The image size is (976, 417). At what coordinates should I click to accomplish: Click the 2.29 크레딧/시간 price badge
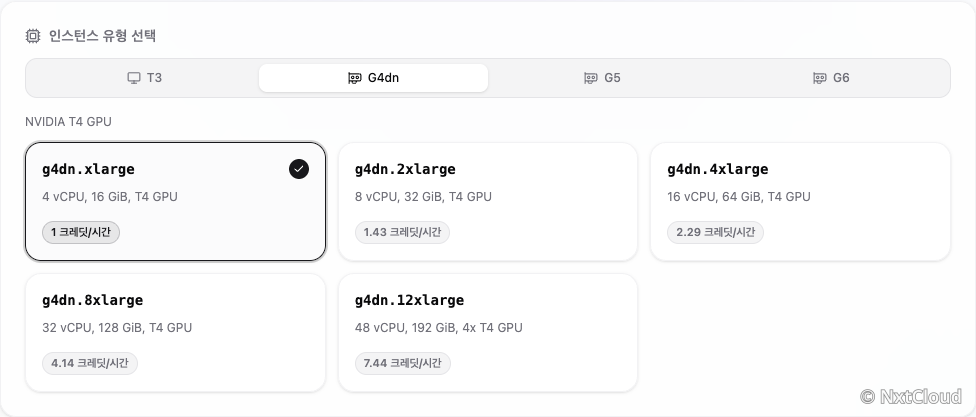715,232
